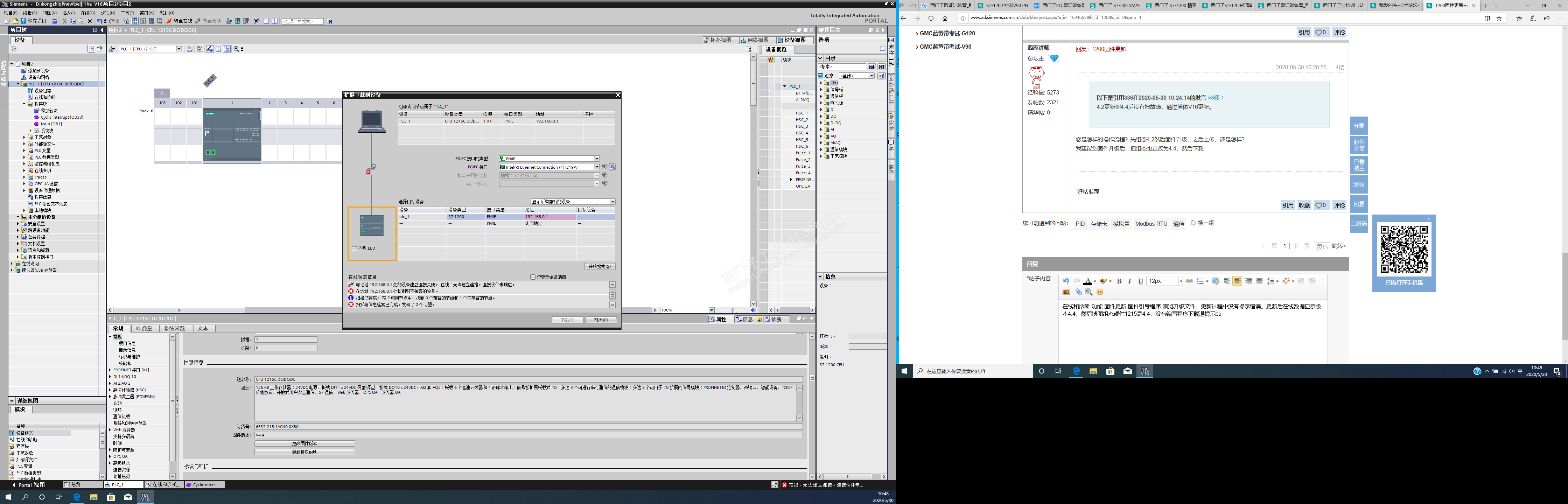1568x504 pixels.
Task: Toggle the 过滤 filter checkbox in catalog
Action: click(820, 76)
